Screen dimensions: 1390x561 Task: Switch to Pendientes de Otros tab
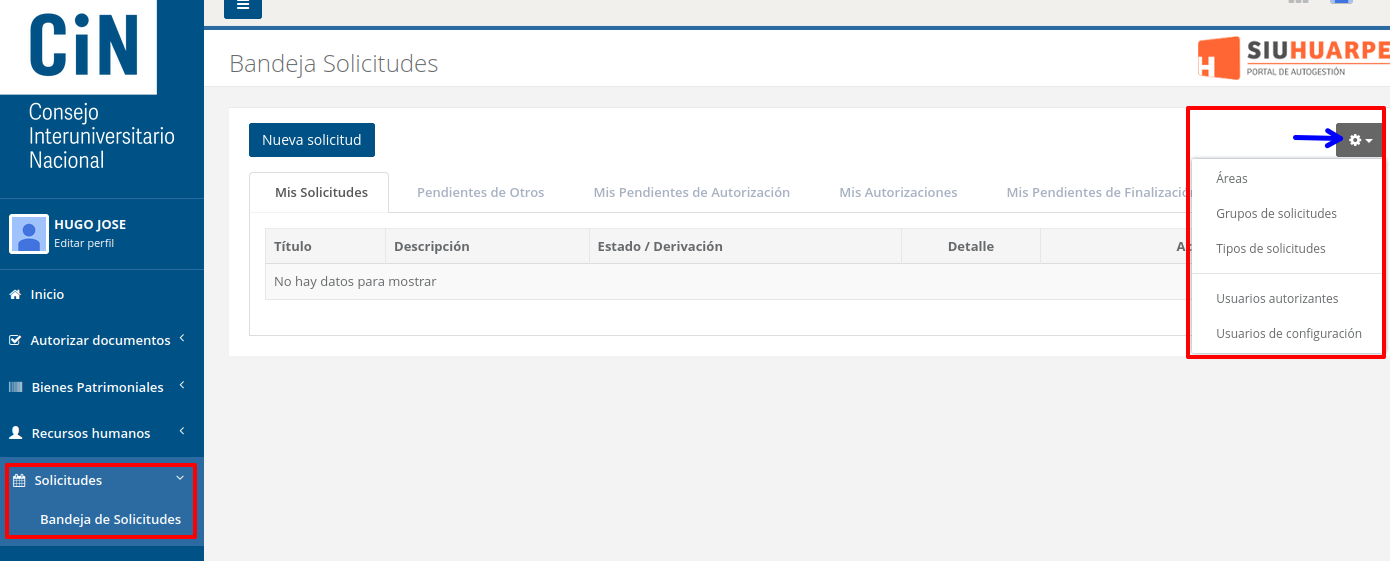(481, 192)
